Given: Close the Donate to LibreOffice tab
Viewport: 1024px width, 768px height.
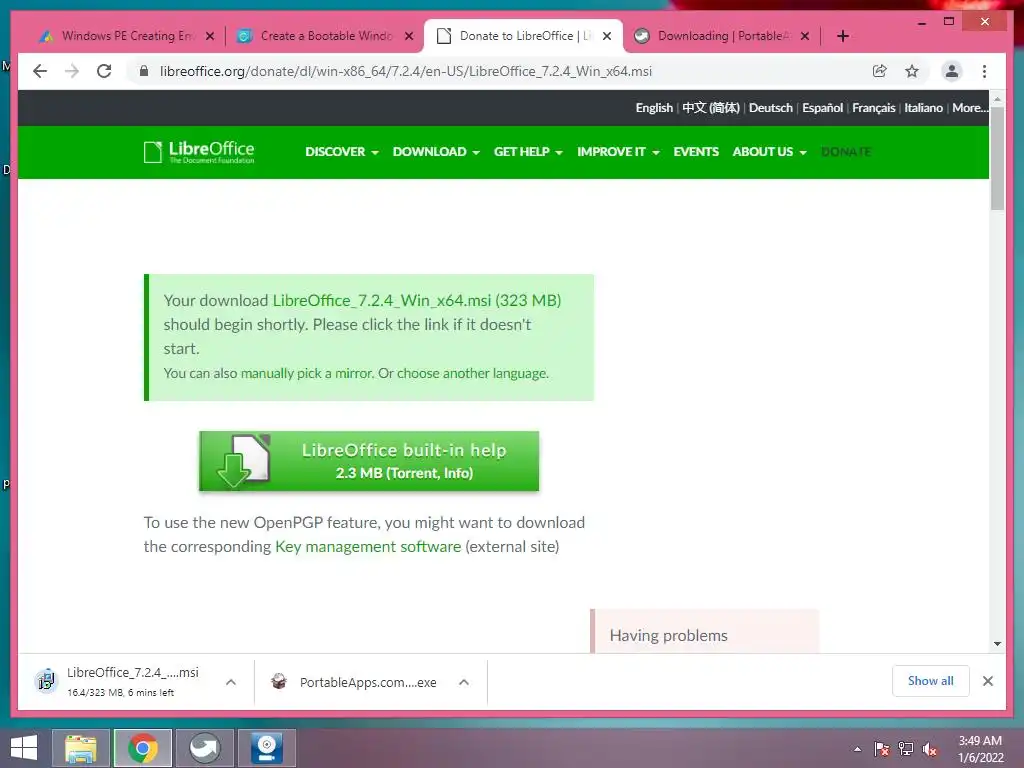Looking at the screenshot, I should 607,36.
